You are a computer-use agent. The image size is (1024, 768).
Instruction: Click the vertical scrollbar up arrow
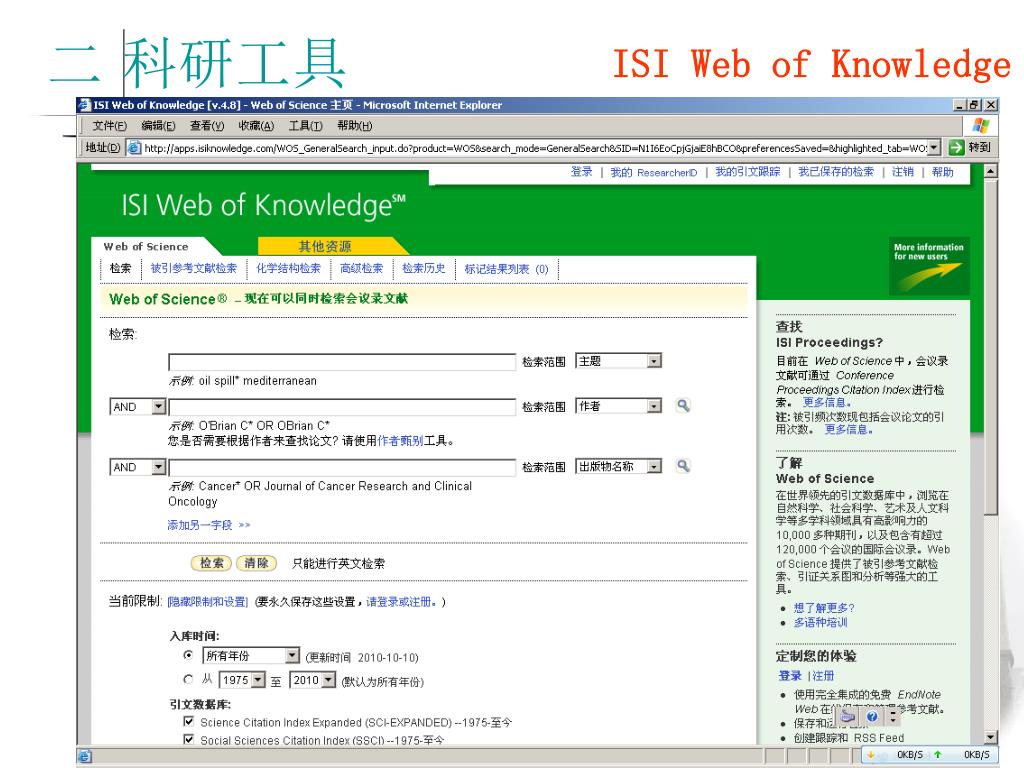(990, 171)
